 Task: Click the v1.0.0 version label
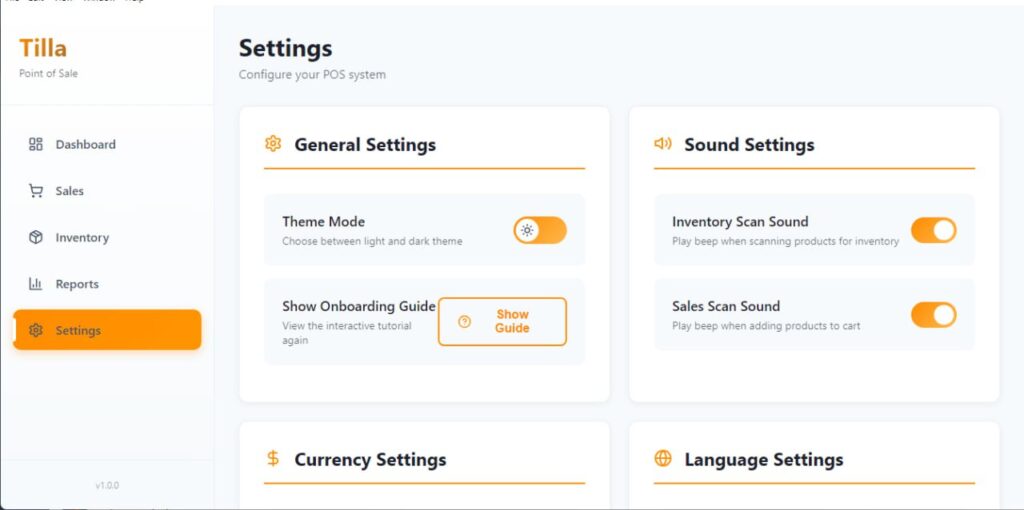[107, 485]
